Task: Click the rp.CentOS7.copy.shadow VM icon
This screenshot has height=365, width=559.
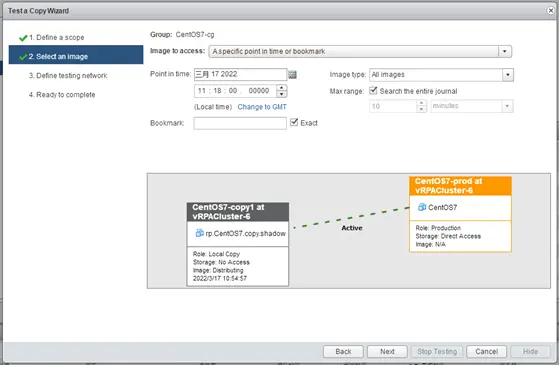Action: click(x=200, y=233)
